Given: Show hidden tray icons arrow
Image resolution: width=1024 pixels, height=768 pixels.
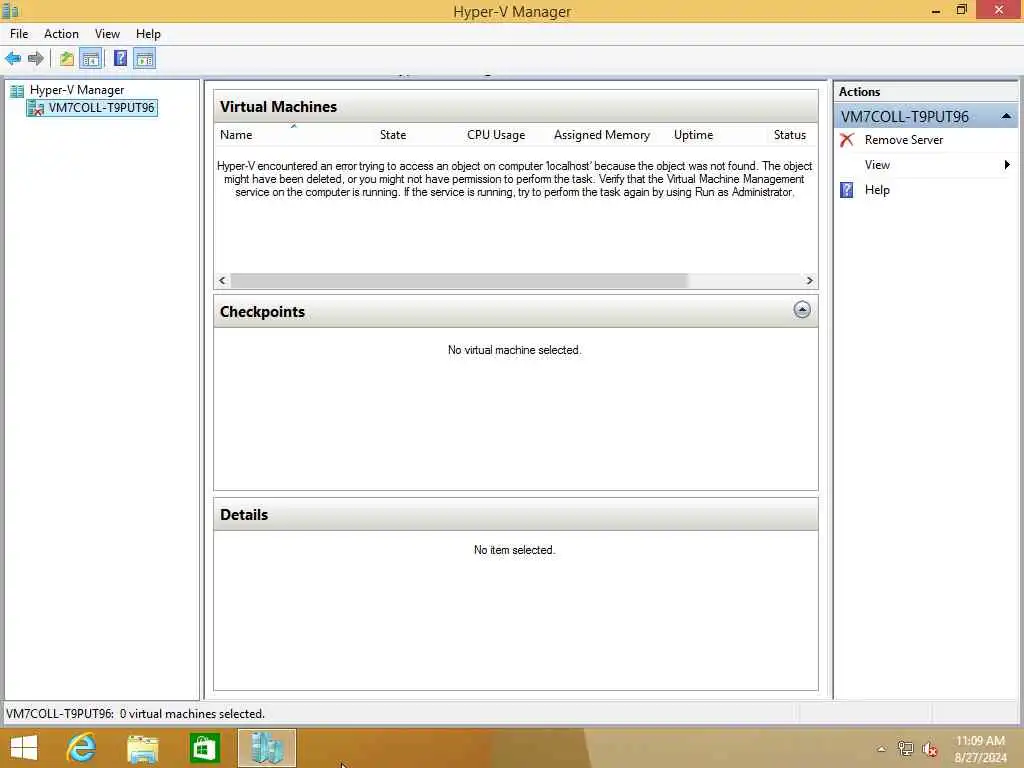Looking at the screenshot, I should pyautogui.click(x=882, y=749).
